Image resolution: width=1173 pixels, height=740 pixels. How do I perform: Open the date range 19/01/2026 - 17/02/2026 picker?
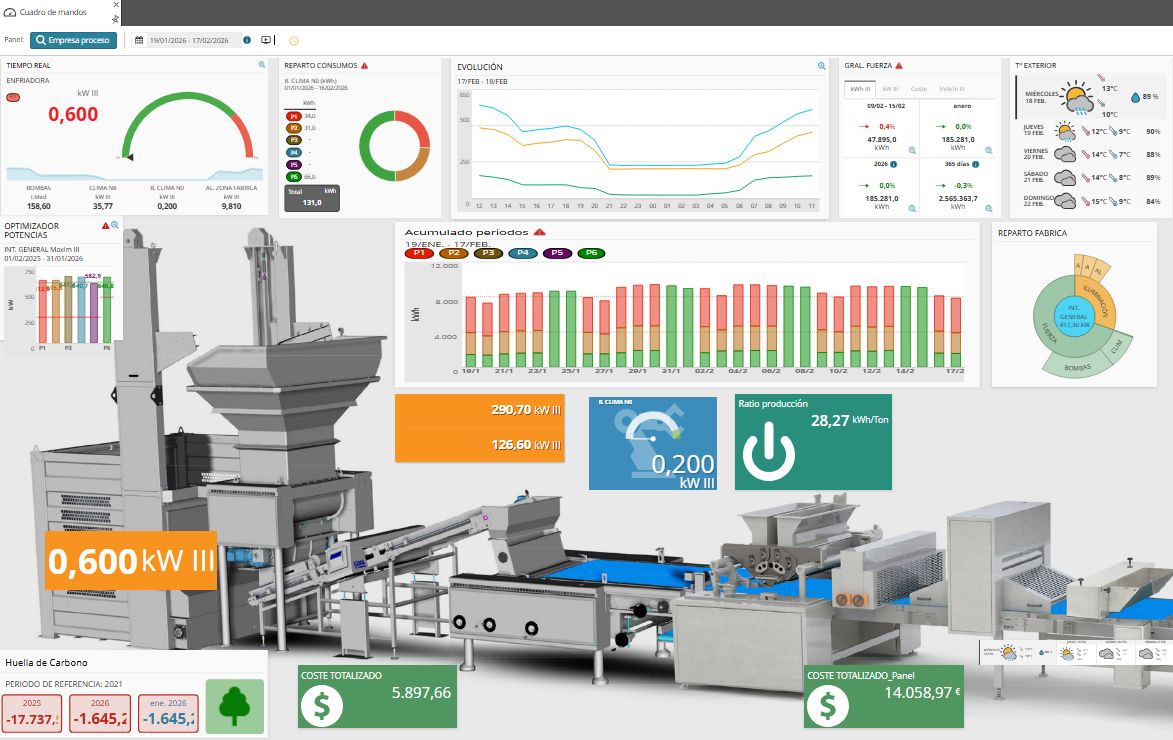[x=188, y=41]
